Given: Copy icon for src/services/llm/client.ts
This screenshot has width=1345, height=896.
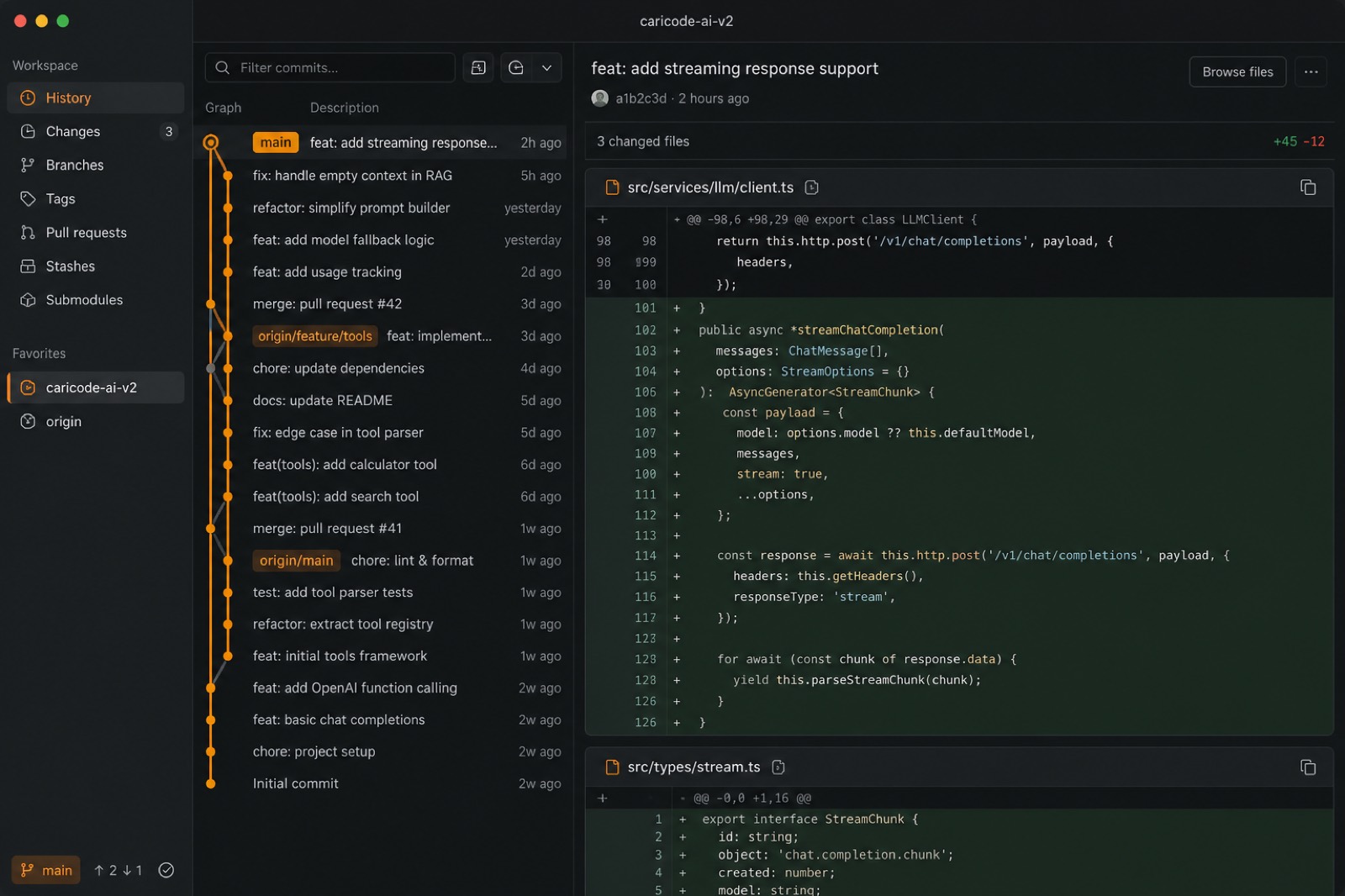Looking at the screenshot, I should (1308, 187).
